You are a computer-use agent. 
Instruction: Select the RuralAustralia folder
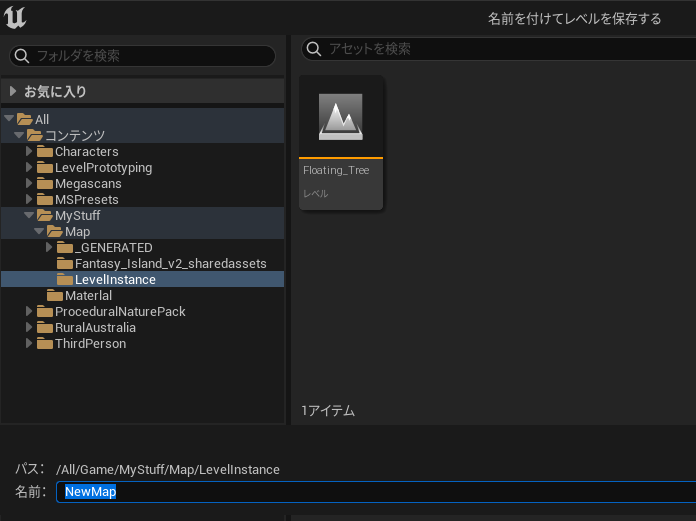pos(95,328)
